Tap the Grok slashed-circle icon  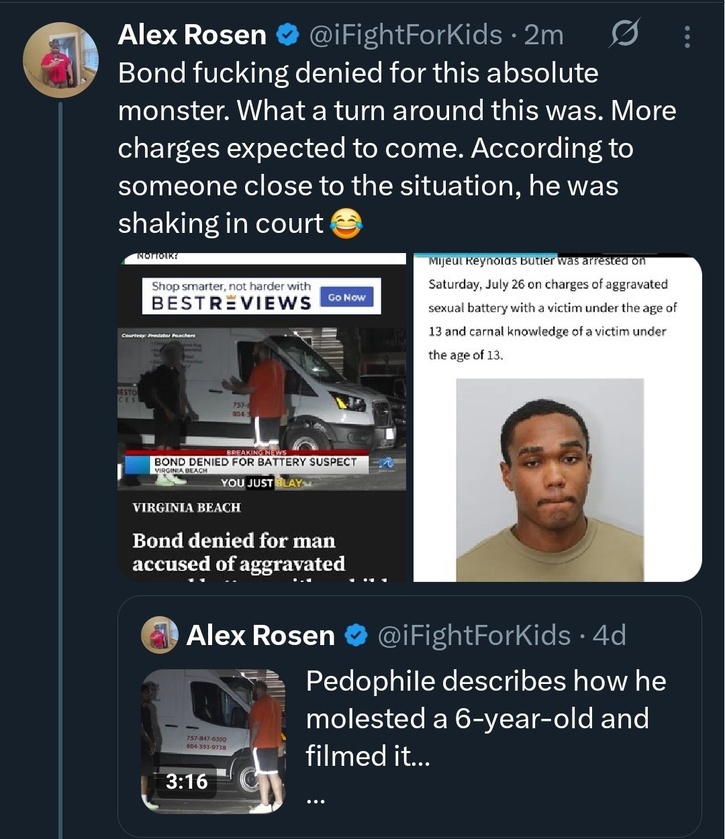click(624, 34)
